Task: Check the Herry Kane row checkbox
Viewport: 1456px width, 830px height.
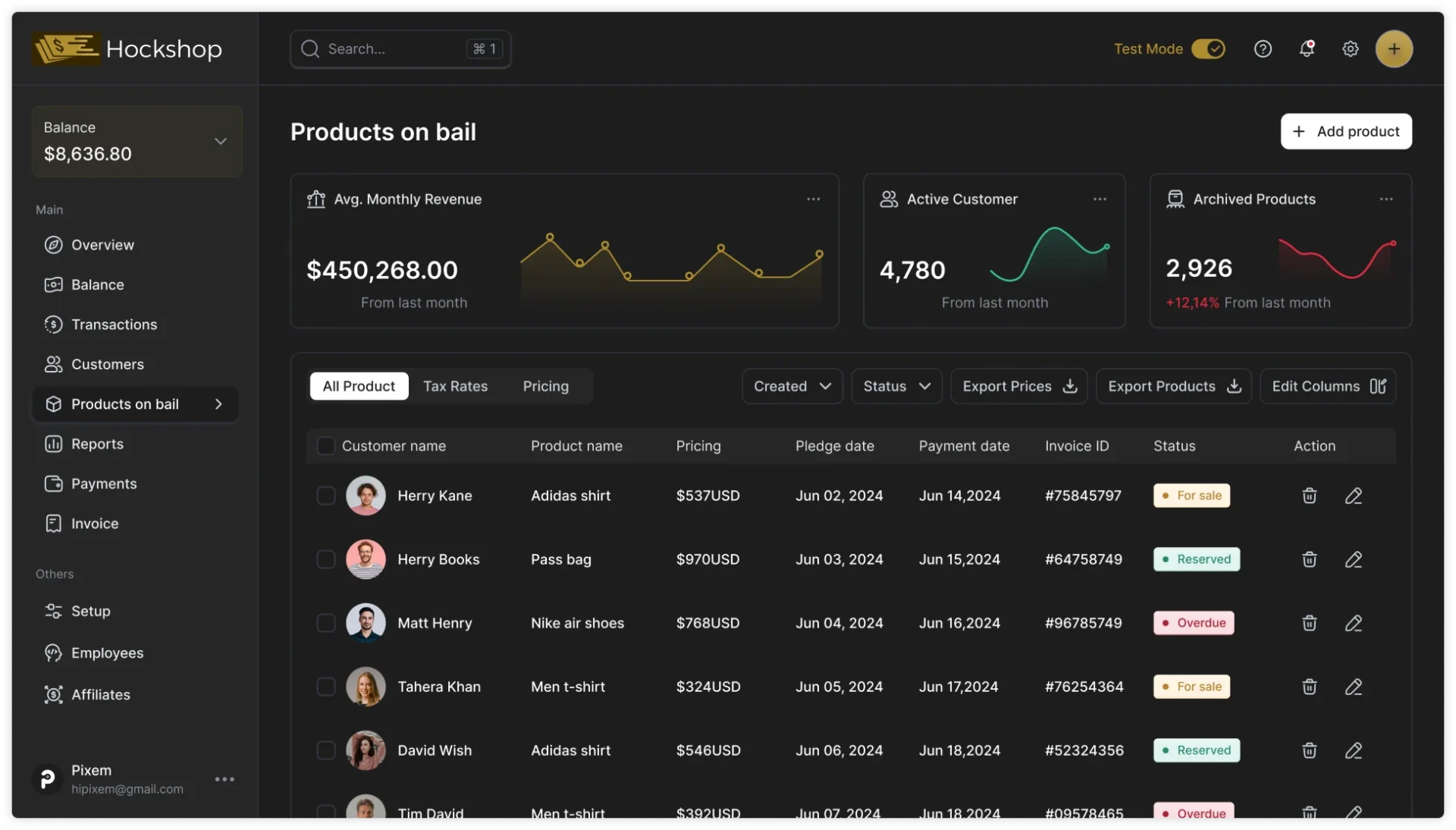Action: point(325,495)
